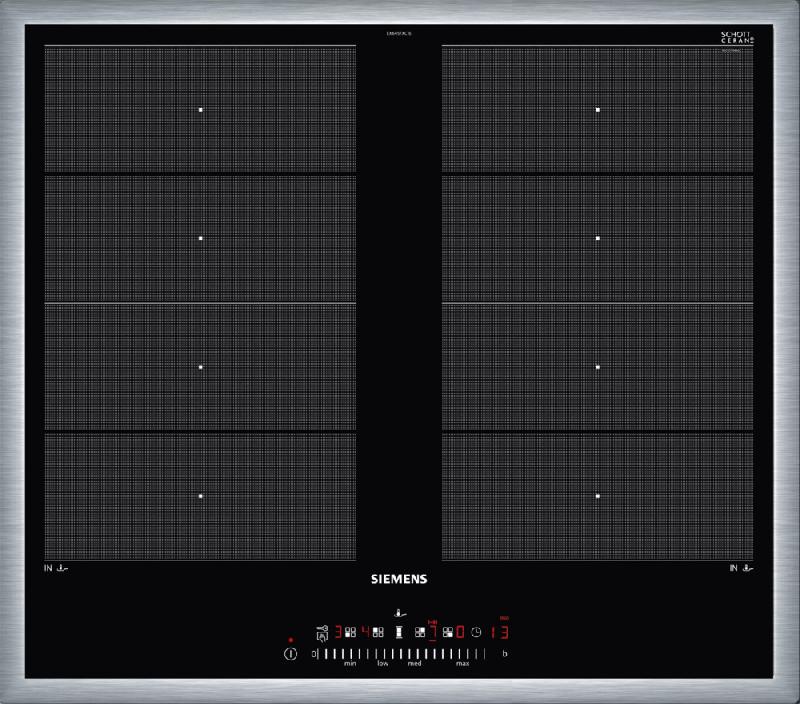Tap the red '4' power level display
This screenshot has width=800, height=704.
pyautogui.click(x=366, y=632)
